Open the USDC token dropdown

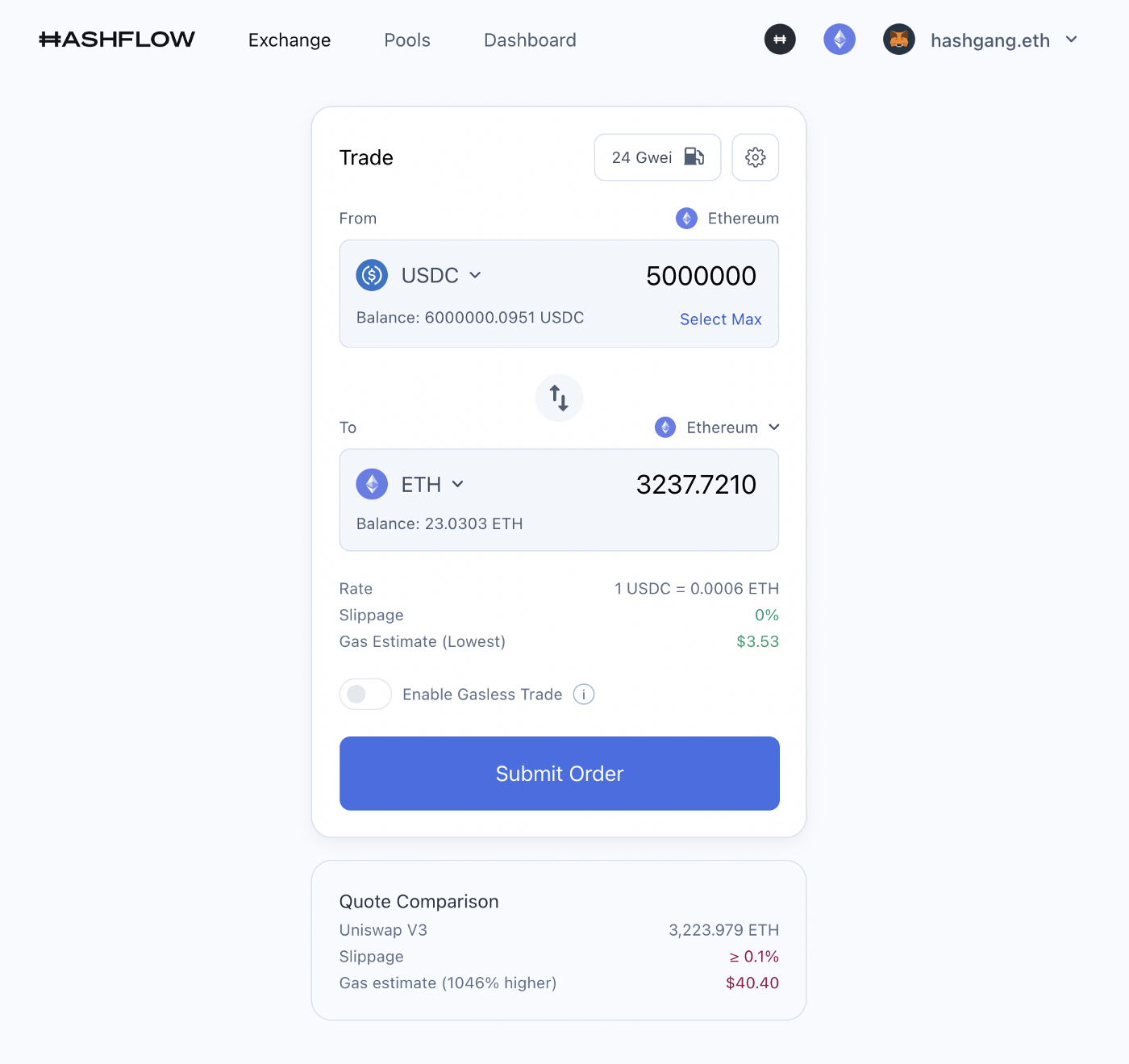pyautogui.click(x=441, y=275)
